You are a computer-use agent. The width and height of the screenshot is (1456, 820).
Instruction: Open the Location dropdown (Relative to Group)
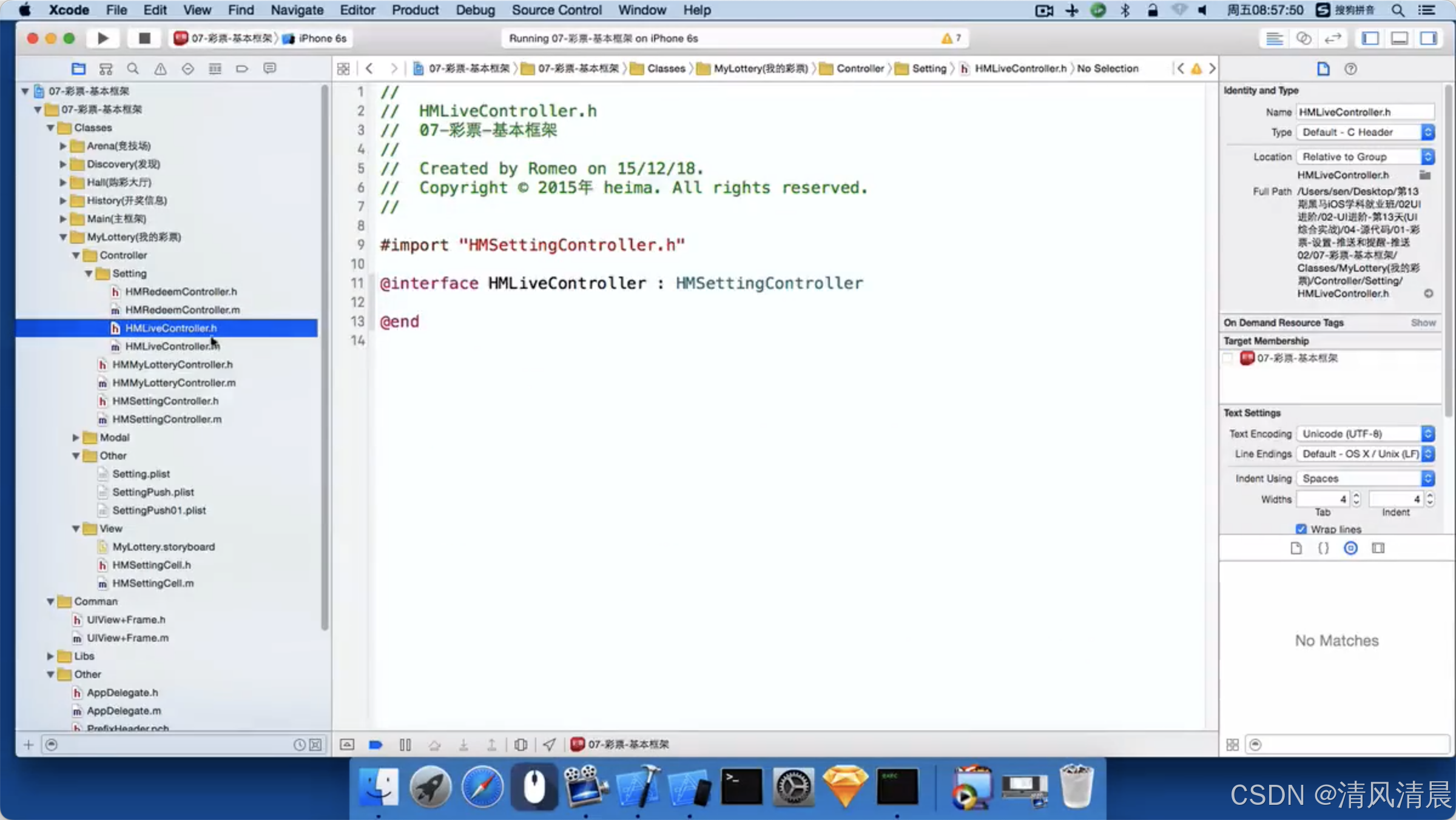click(x=1366, y=156)
